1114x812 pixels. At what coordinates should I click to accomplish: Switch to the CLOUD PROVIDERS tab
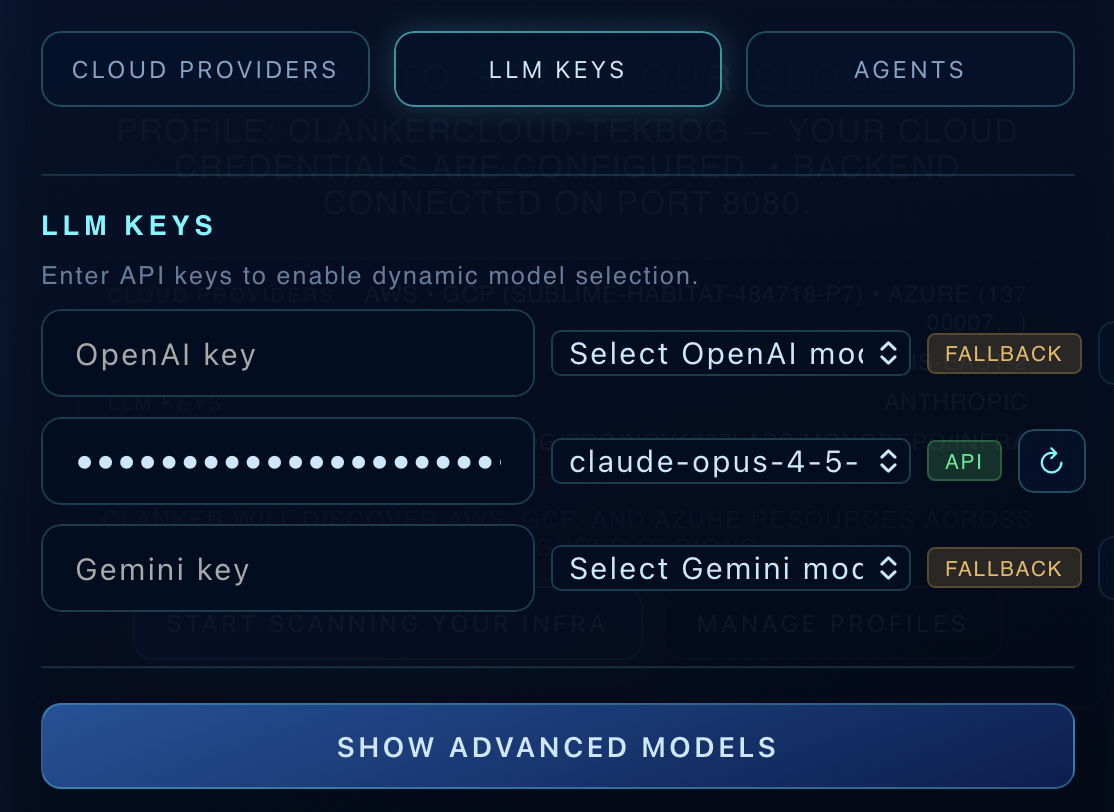[x=205, y=69]
